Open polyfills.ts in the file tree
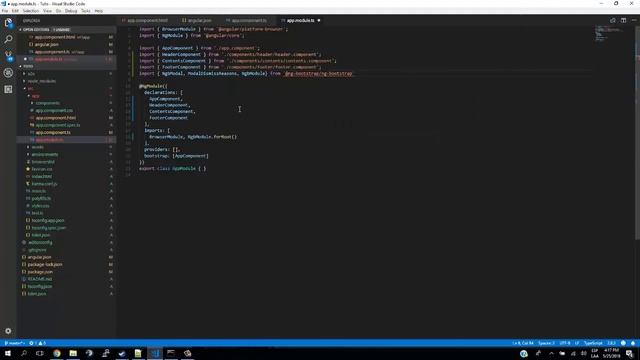This screenshot has width=640, height=360. (x=41, y=199)
